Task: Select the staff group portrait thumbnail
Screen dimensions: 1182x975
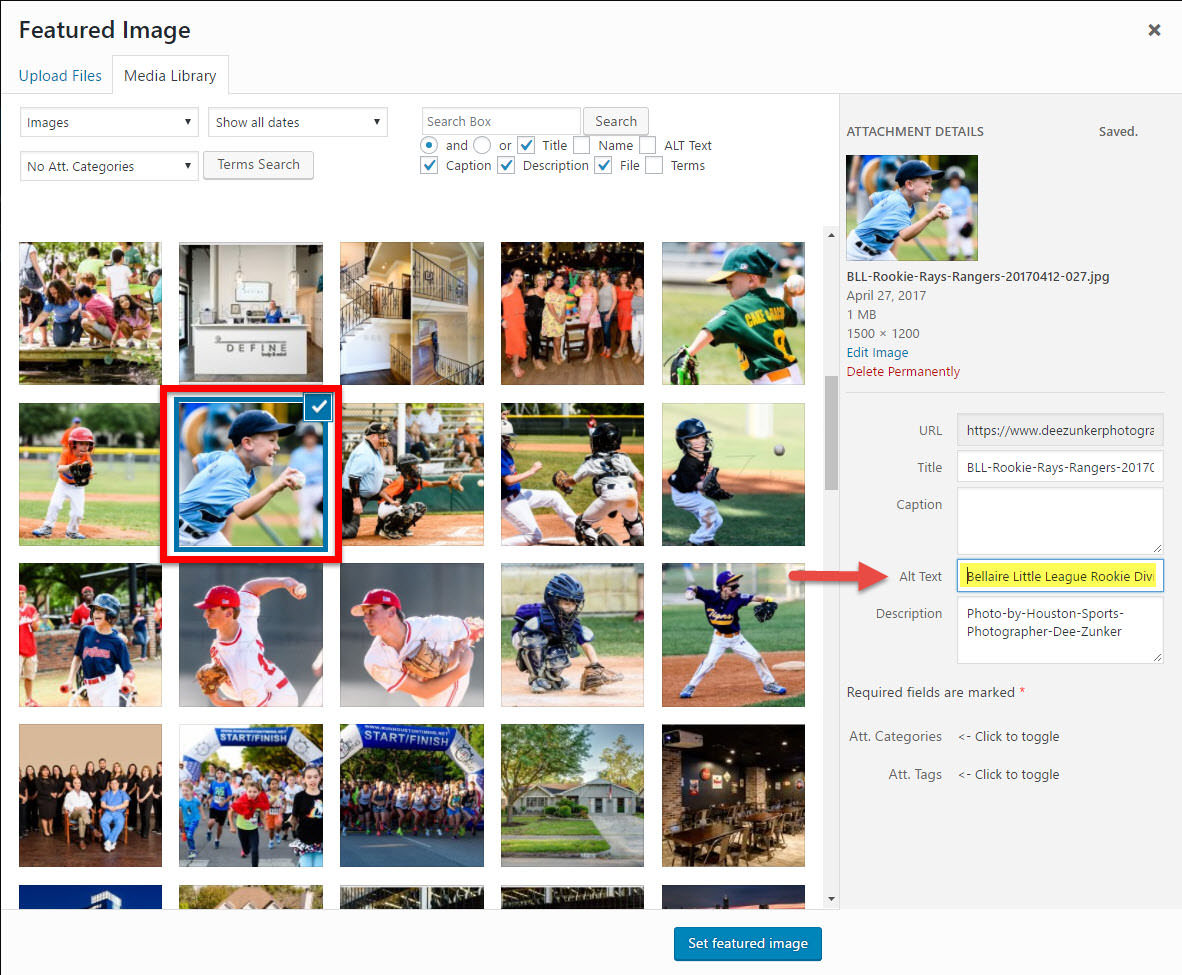Action: 90,796
